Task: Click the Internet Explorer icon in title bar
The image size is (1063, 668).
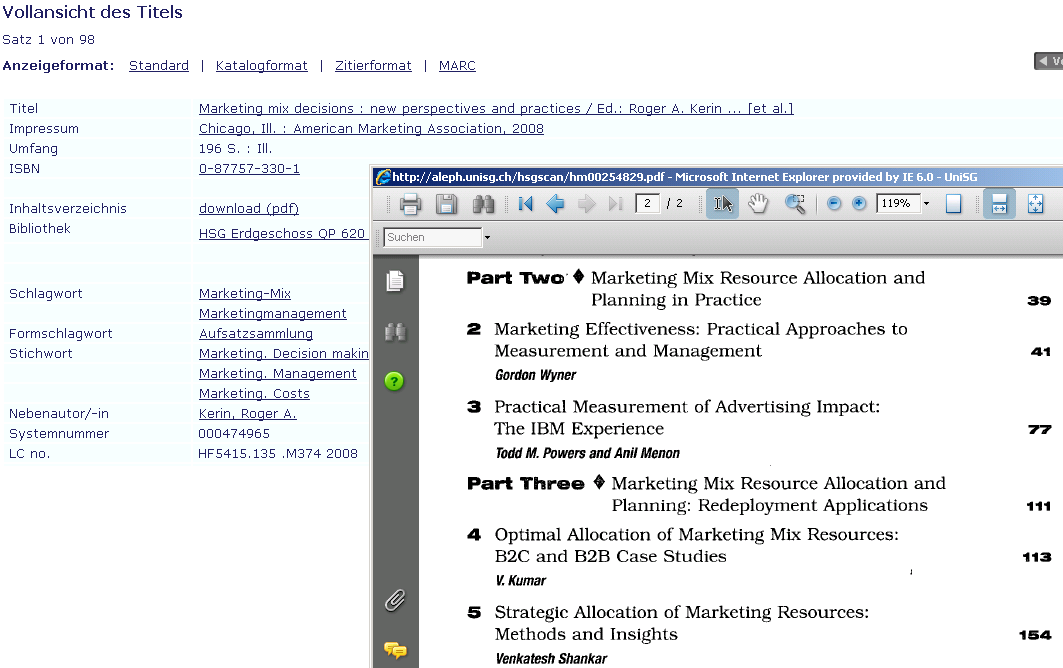Action: point(383,177)
